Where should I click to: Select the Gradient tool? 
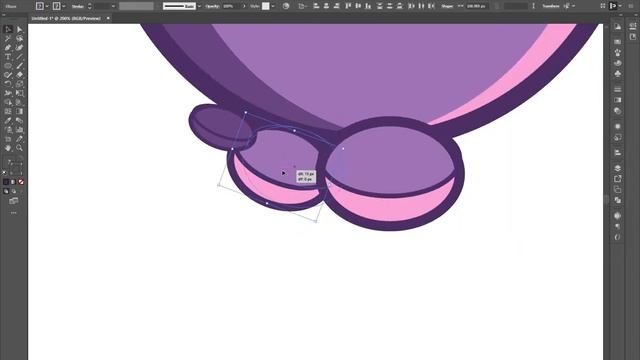tap(19, 111)
